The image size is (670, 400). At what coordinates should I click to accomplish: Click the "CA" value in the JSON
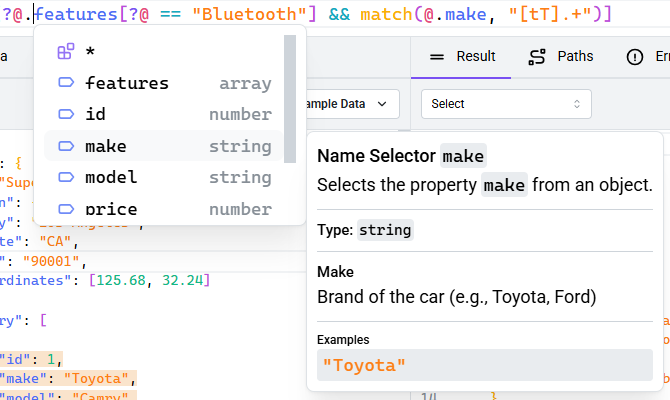tap(55, 241)
